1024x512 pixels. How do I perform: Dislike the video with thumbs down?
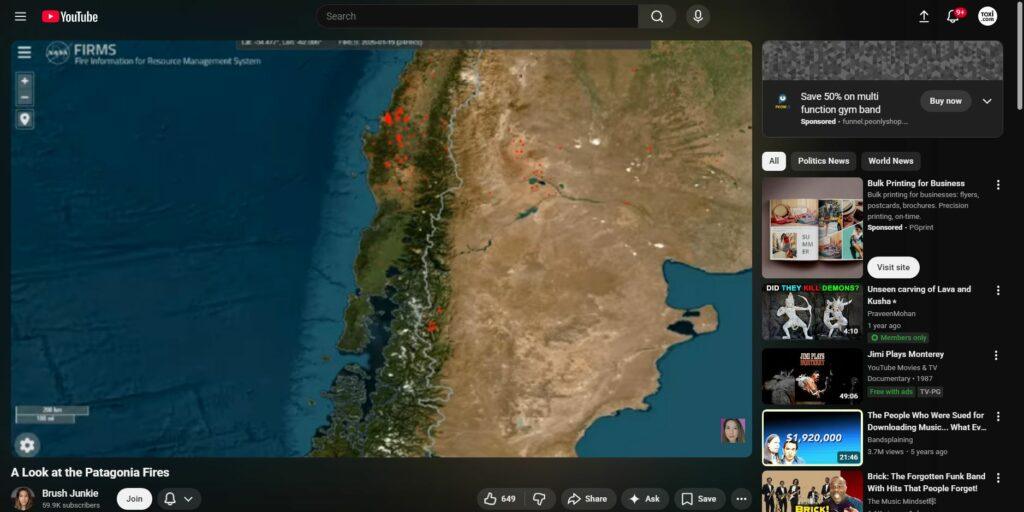click(x=539, y=498)
